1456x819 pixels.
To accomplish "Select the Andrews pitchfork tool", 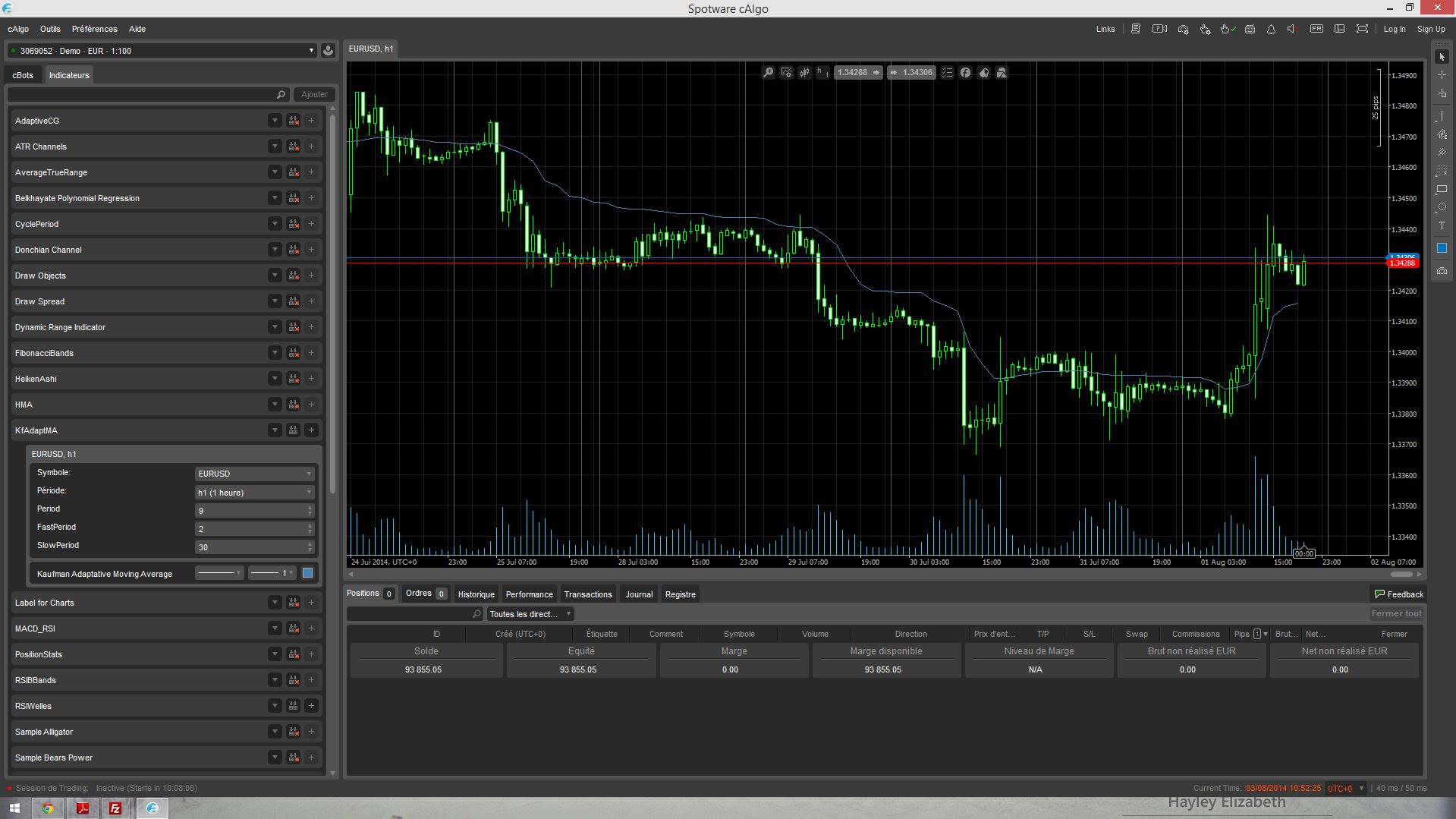I will (x=1442, y=153).
